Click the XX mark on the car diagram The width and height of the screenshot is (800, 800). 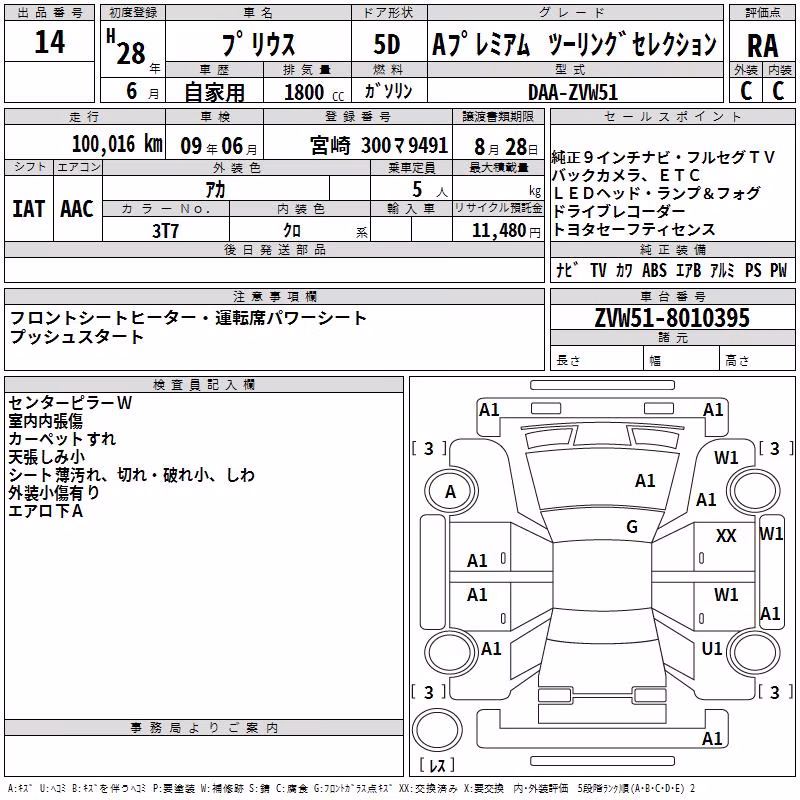pos(726,536)
